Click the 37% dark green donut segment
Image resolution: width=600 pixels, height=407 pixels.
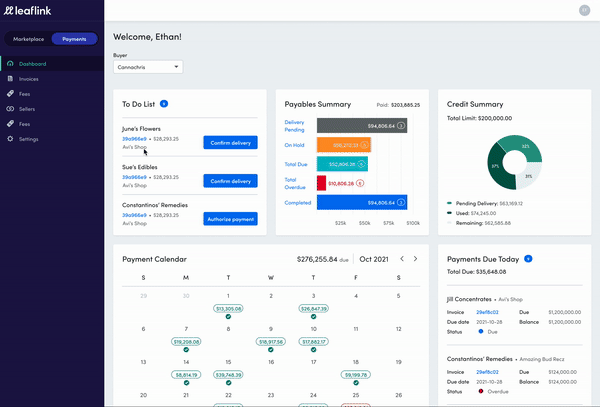tap(496, 167)
